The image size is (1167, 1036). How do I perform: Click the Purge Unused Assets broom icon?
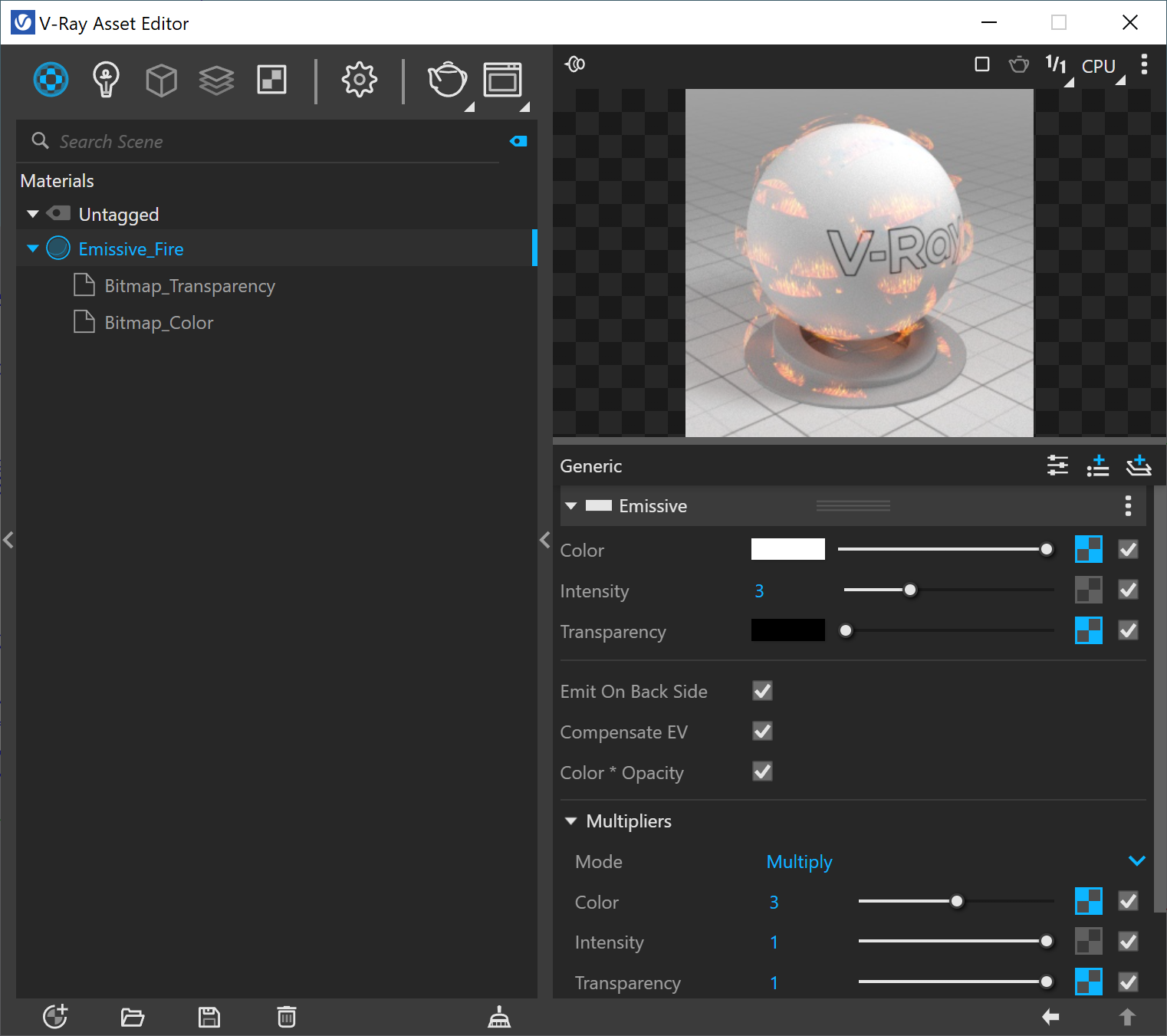(x=499, y=1017)
